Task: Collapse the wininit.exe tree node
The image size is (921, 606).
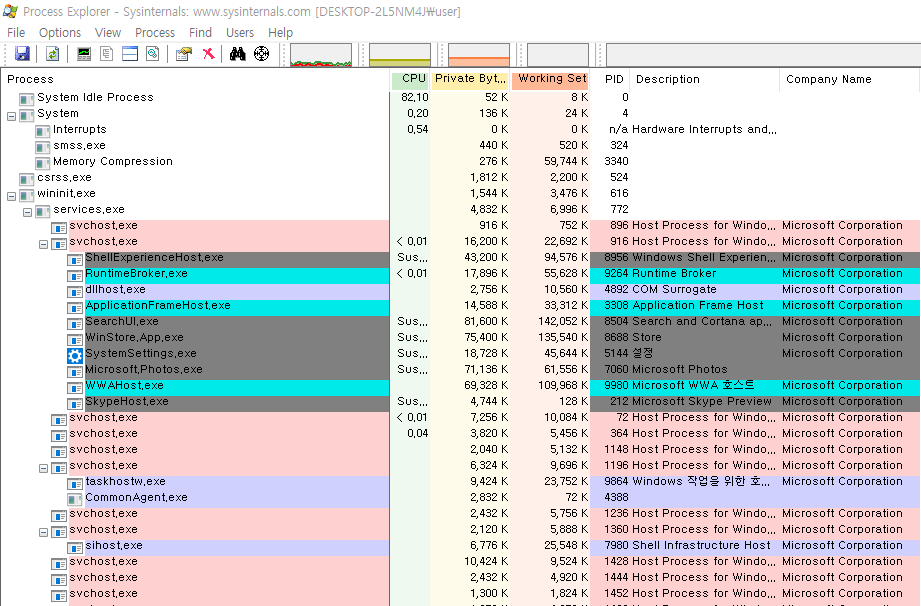Action: point(11,197)
